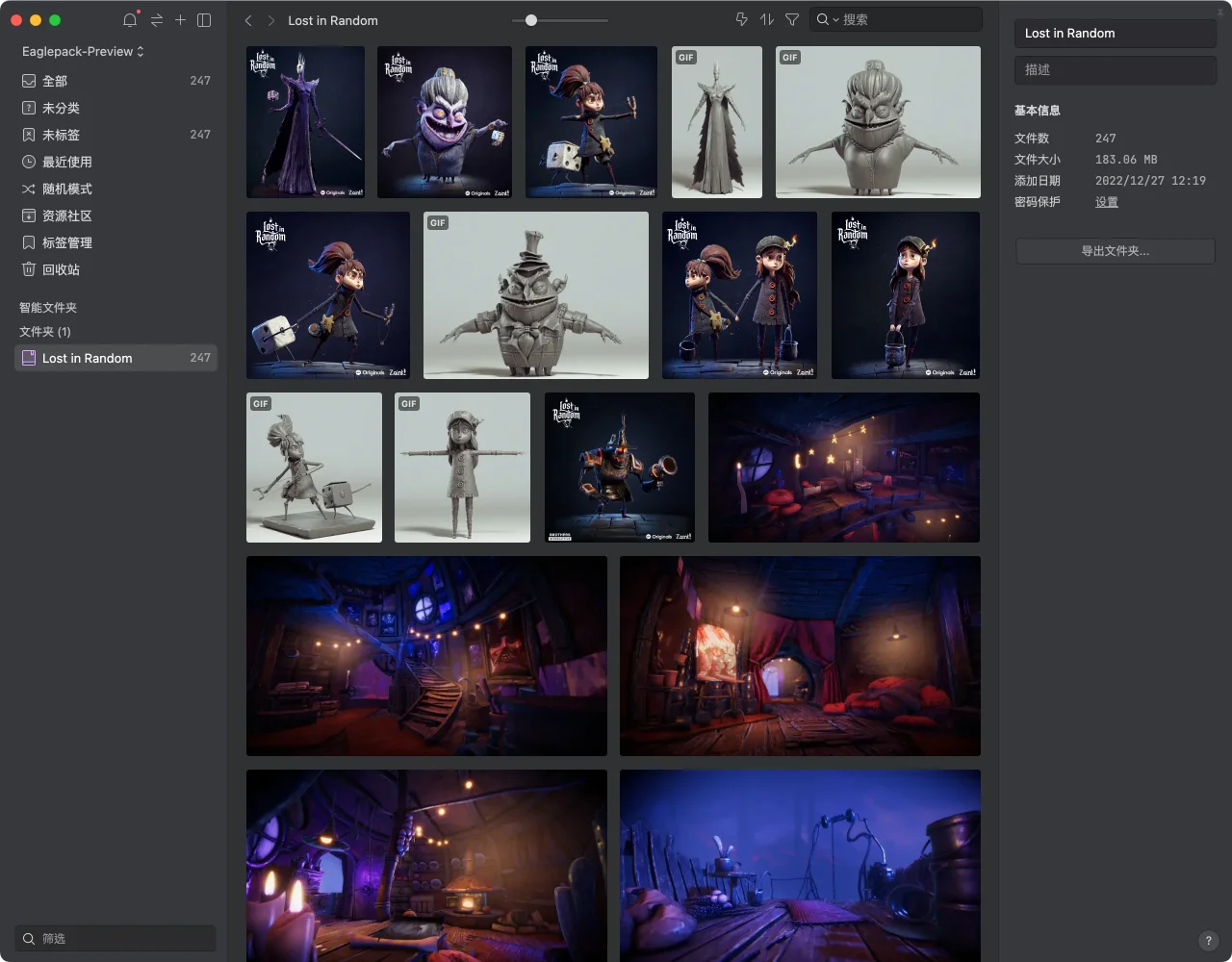Open the help question mark button
This screenshot has width=1232, height=962.
pos(1209,941)
